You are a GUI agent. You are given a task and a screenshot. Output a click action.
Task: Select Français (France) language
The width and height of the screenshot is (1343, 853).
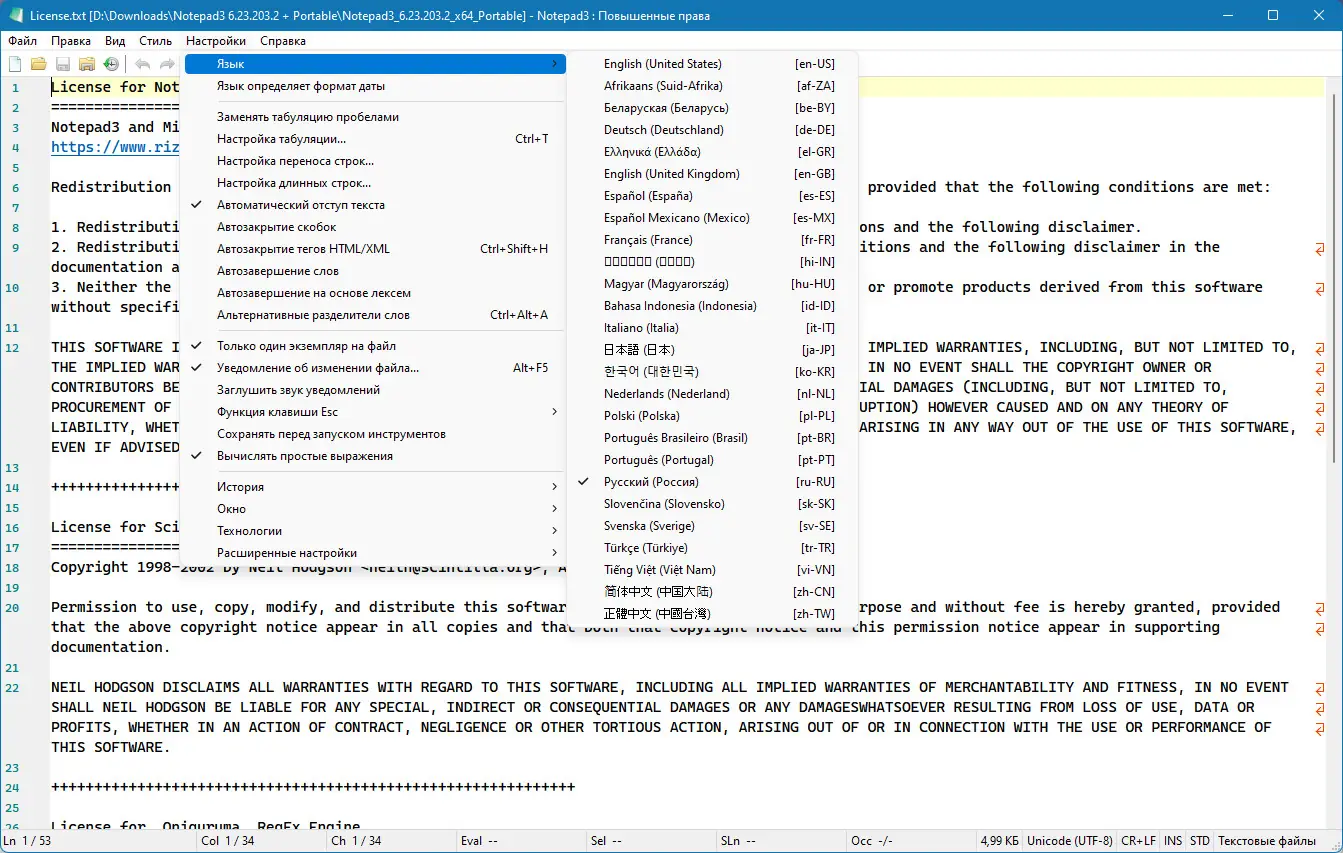point(712,240)
